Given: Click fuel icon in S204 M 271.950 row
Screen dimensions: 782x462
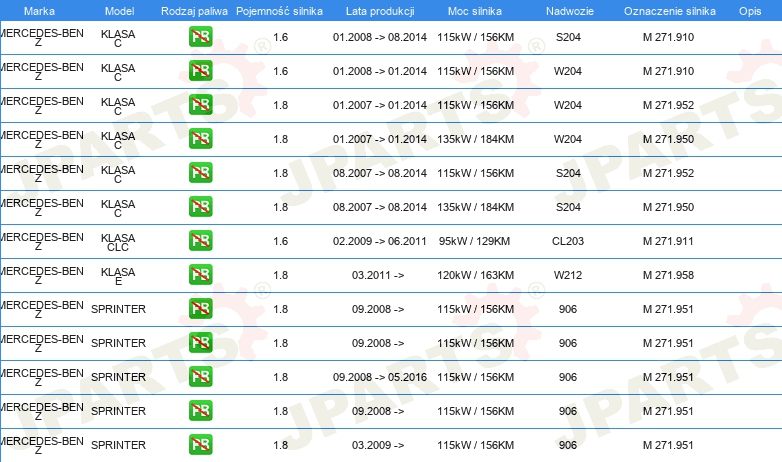Looking at the screenshot, I should 200,207.
